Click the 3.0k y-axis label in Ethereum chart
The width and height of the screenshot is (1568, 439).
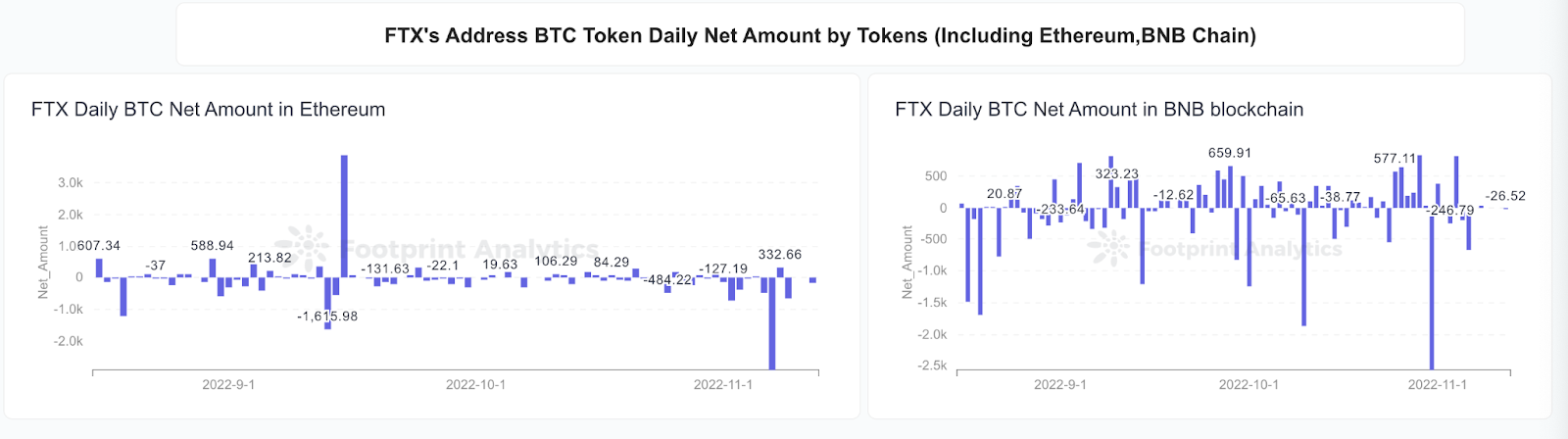pos(71,183)
